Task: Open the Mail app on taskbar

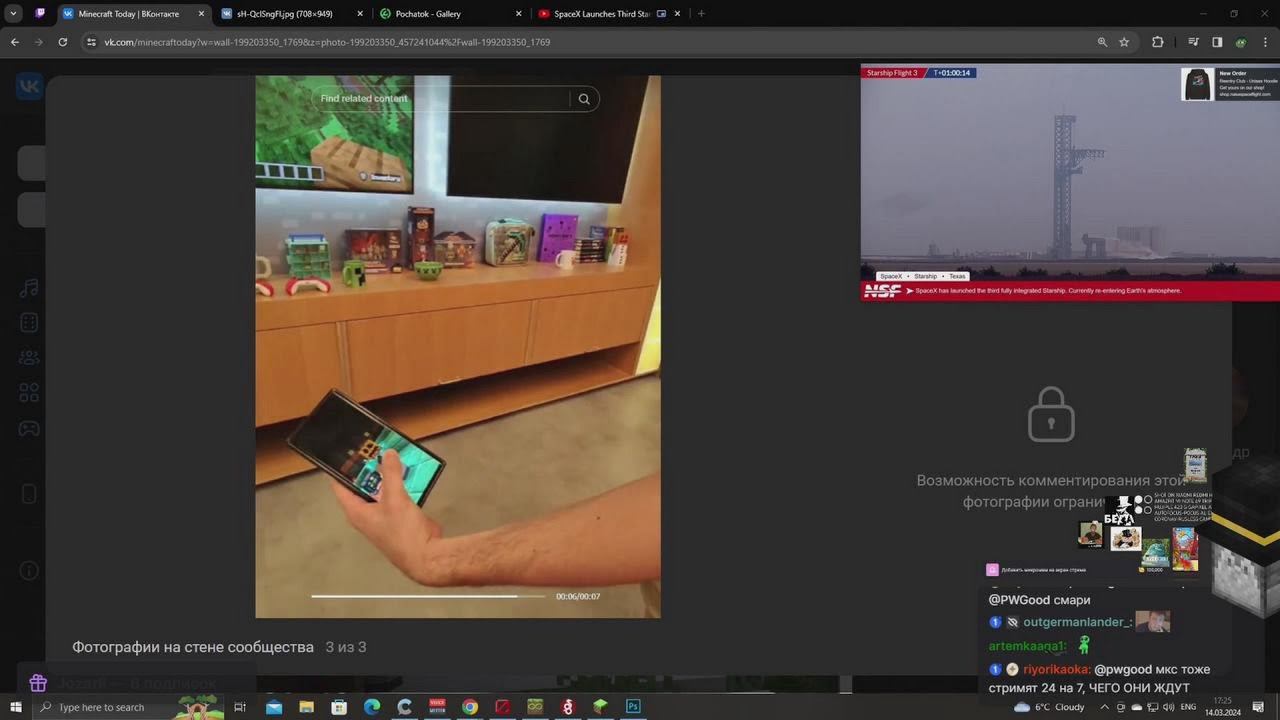Action: pyautogui.click(x=274, y=707)
